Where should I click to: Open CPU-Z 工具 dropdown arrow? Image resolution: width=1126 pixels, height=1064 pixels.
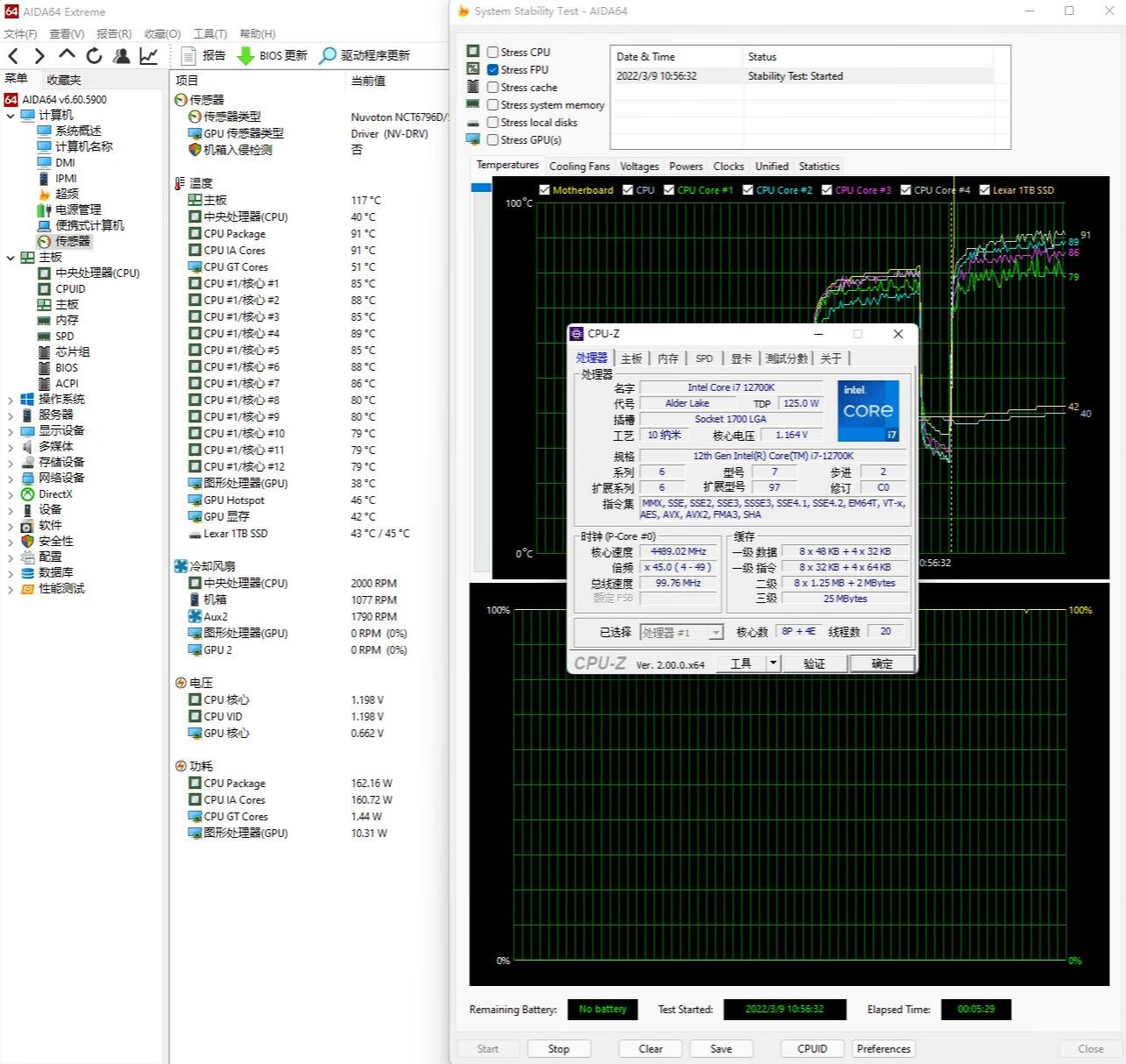click(x=773, y=663)
